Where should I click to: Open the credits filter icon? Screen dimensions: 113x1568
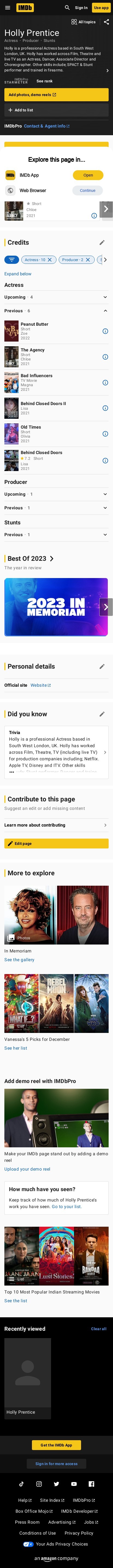click(11, 259)
